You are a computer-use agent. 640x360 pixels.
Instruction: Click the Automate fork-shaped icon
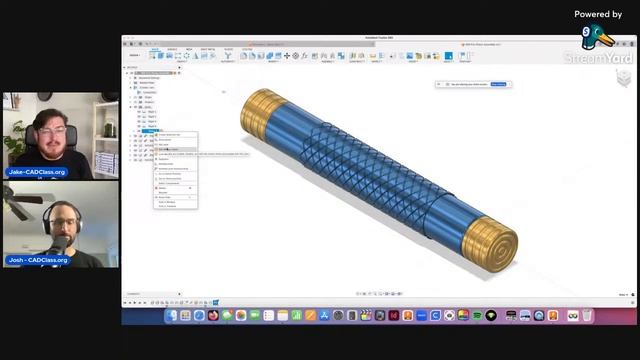(x=228, y=56)
